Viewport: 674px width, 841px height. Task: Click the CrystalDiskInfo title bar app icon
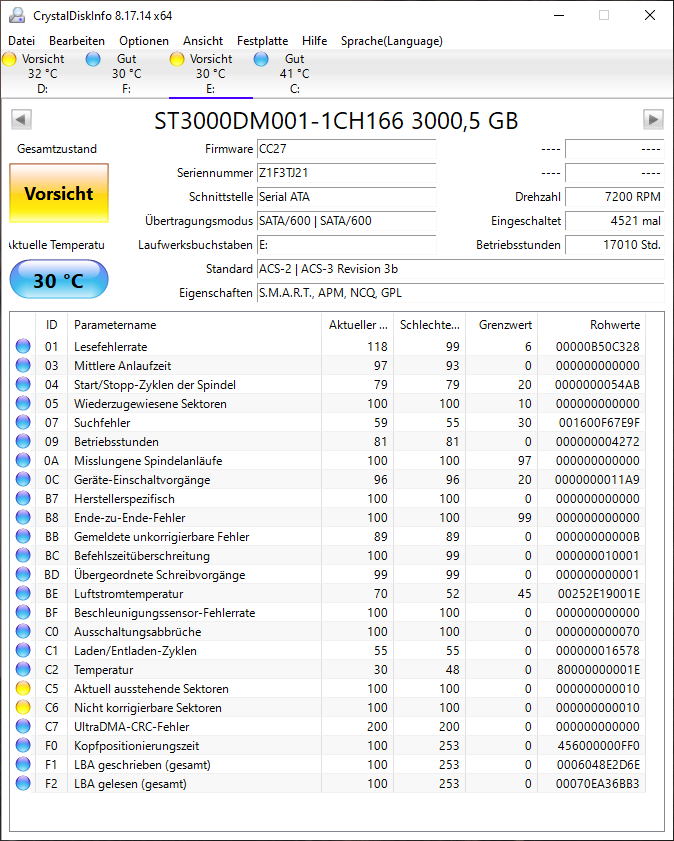pos(17,16)
